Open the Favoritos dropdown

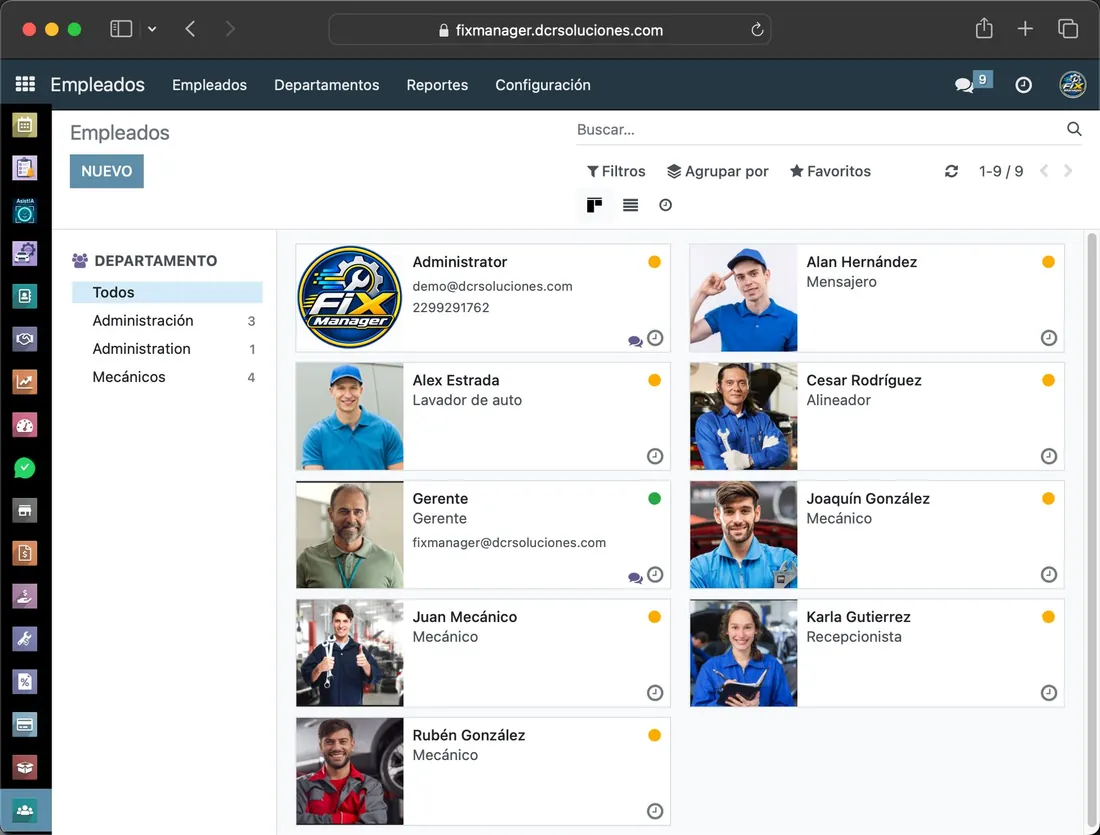point(830,171)
